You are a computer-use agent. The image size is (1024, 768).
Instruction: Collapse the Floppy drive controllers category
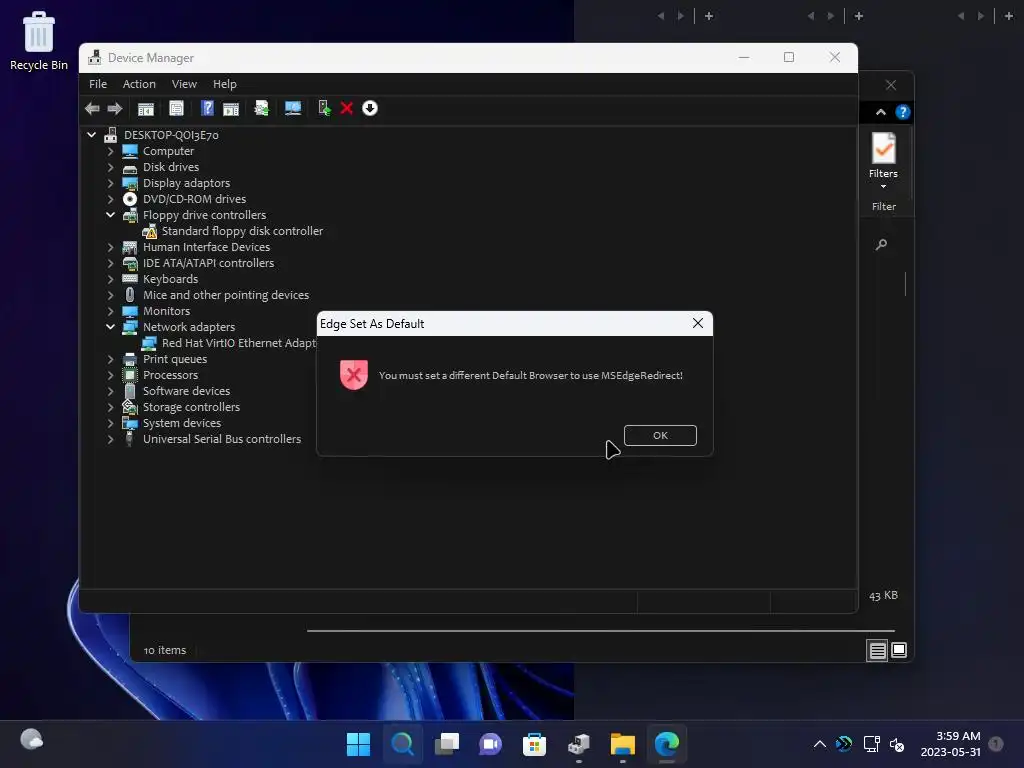[x=110, y=215]
